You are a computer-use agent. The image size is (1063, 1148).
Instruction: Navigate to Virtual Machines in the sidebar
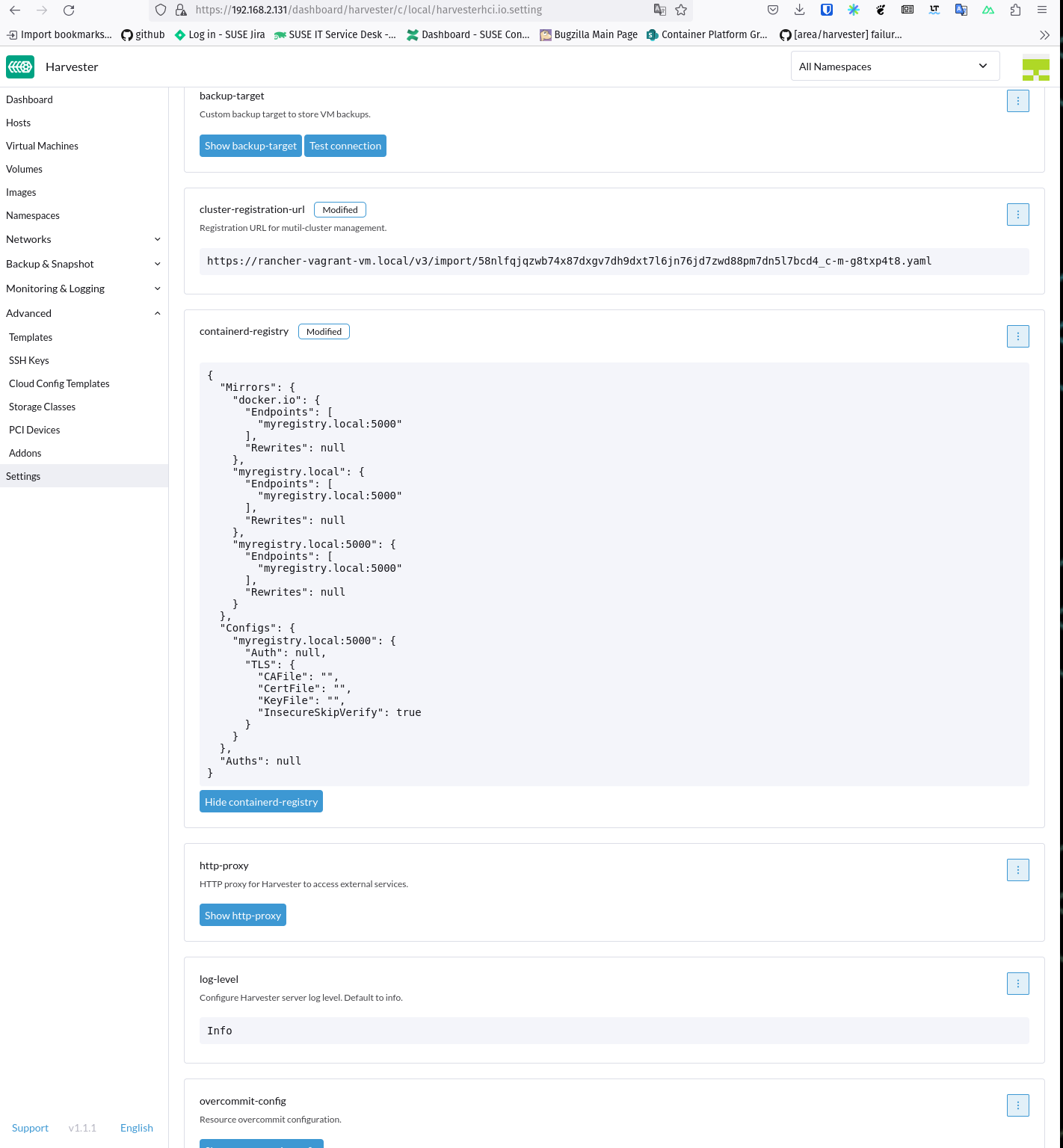pyautogui.click(x=42, y=146)
